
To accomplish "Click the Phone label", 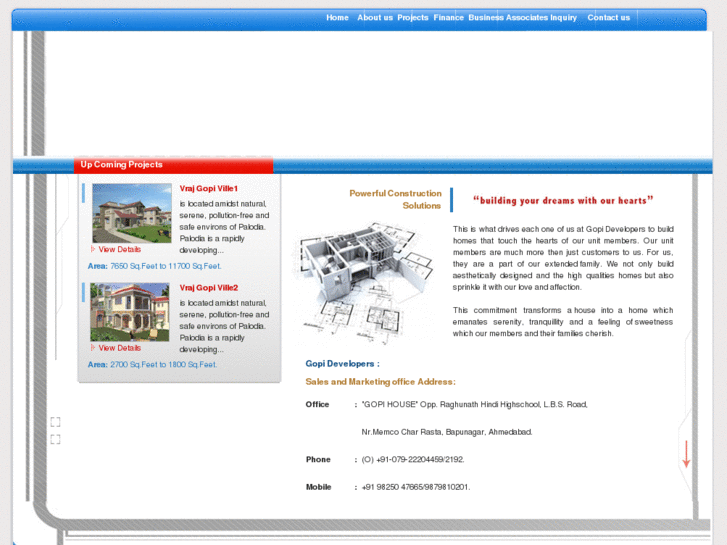I will 318,459.
